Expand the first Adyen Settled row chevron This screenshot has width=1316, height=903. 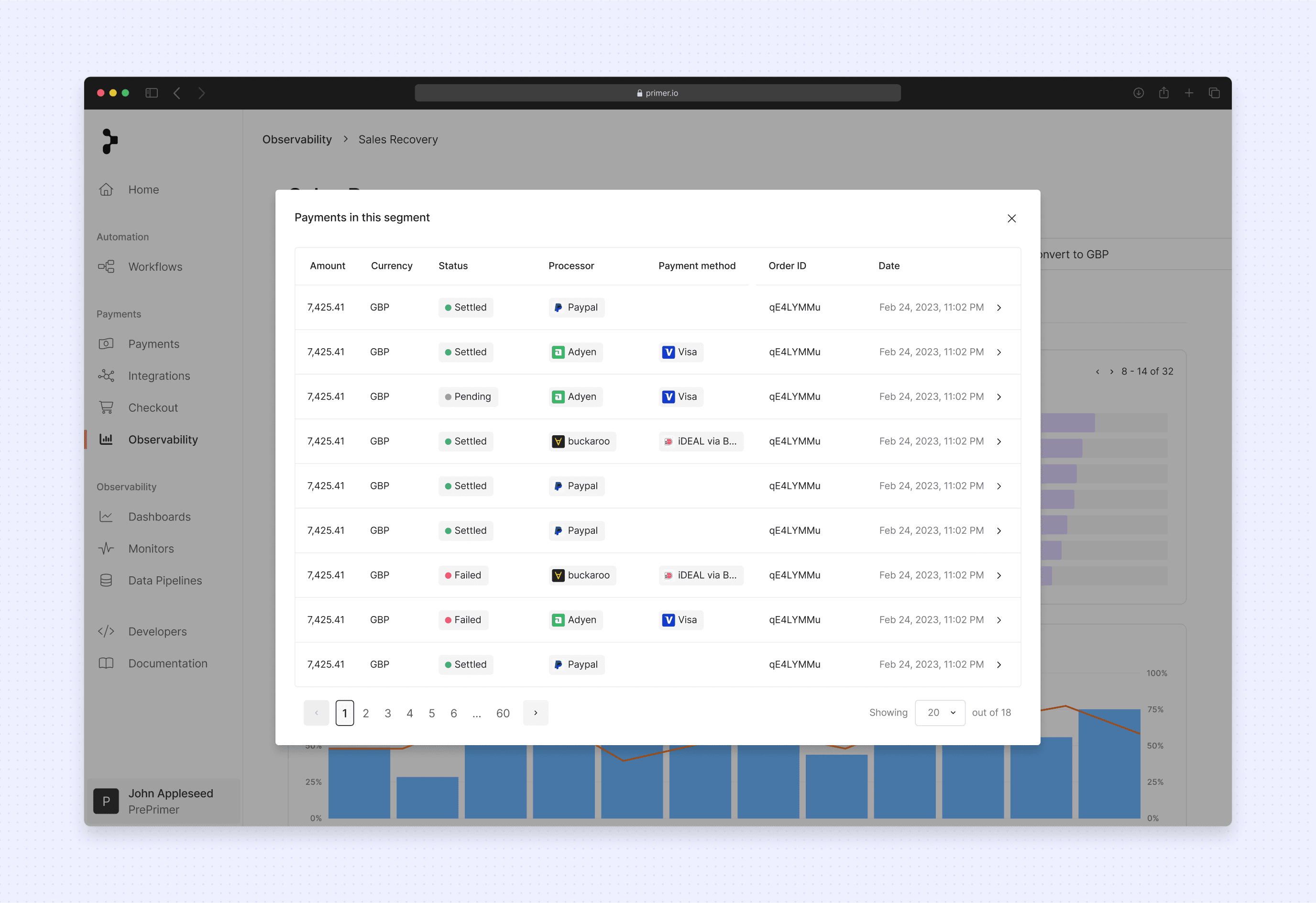[x=999, y=352]
